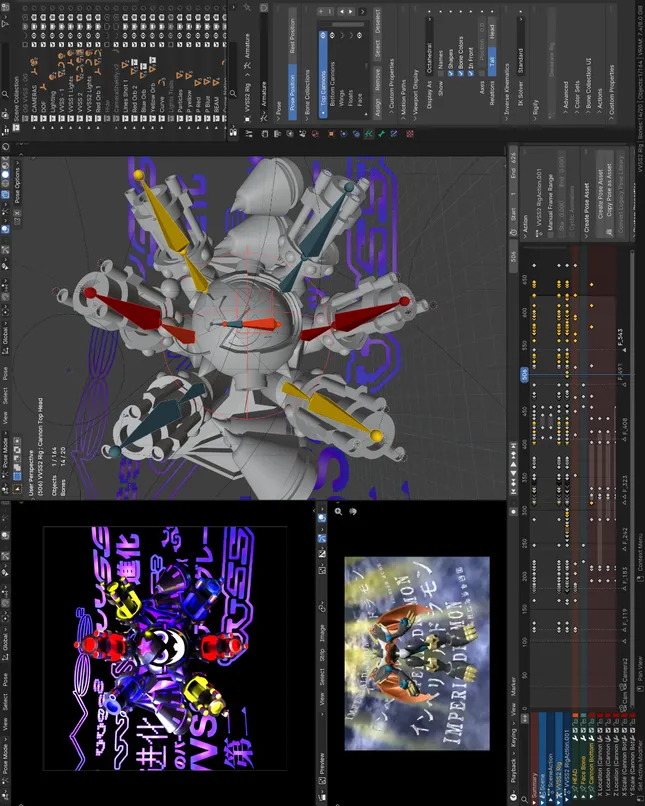645x806 pixels.
Task: Click the Pose Position button
Action: [x=292, y=92]
